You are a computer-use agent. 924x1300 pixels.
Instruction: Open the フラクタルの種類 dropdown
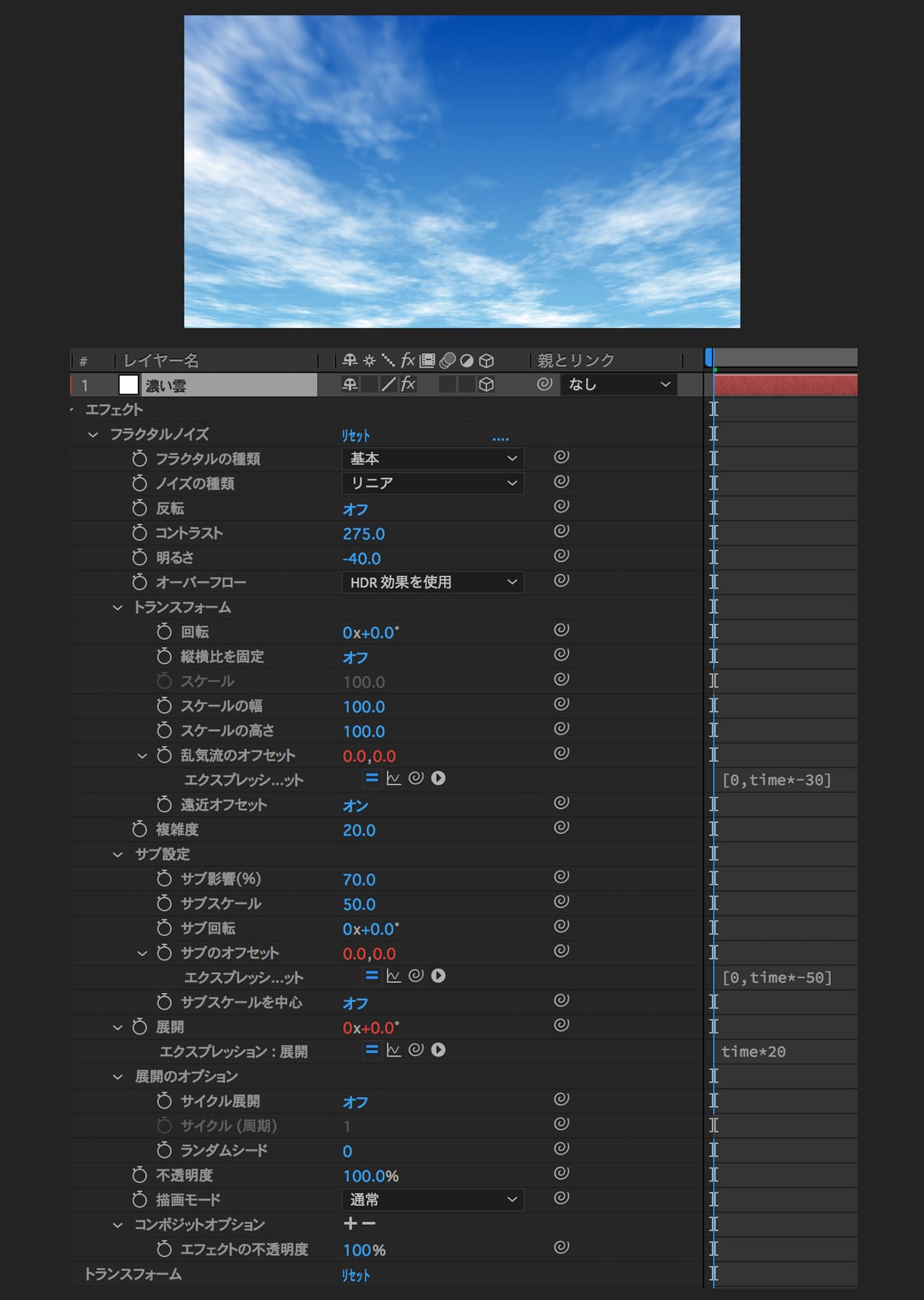click(432, 459)
